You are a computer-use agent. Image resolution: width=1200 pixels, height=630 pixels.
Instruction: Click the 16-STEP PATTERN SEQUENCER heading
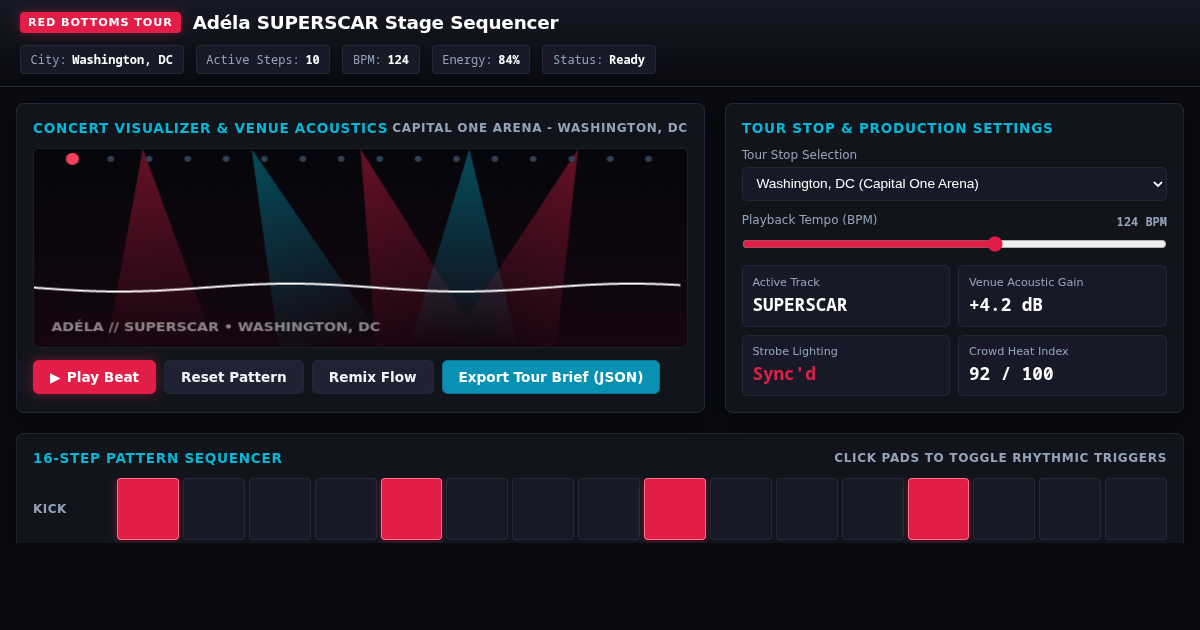click(x=158, y=458)
